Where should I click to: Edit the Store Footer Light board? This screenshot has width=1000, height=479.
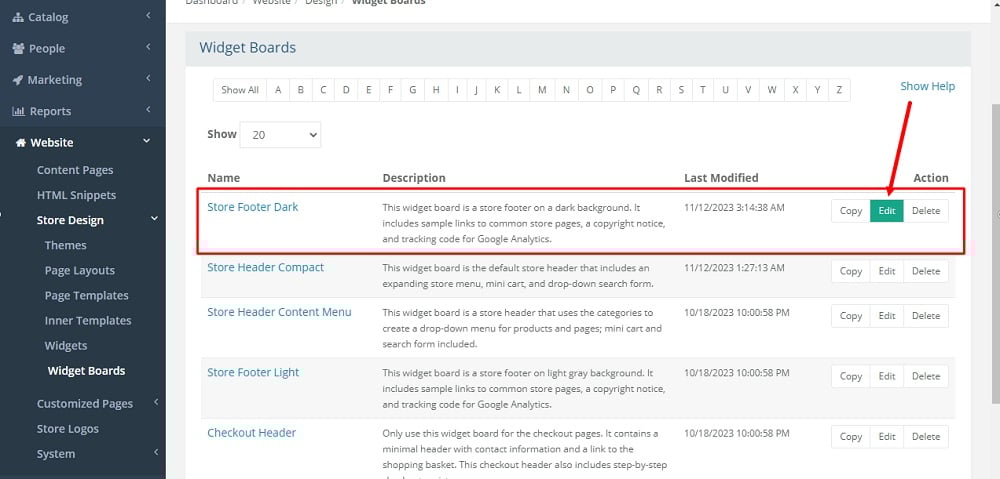[x=887, y=376]
